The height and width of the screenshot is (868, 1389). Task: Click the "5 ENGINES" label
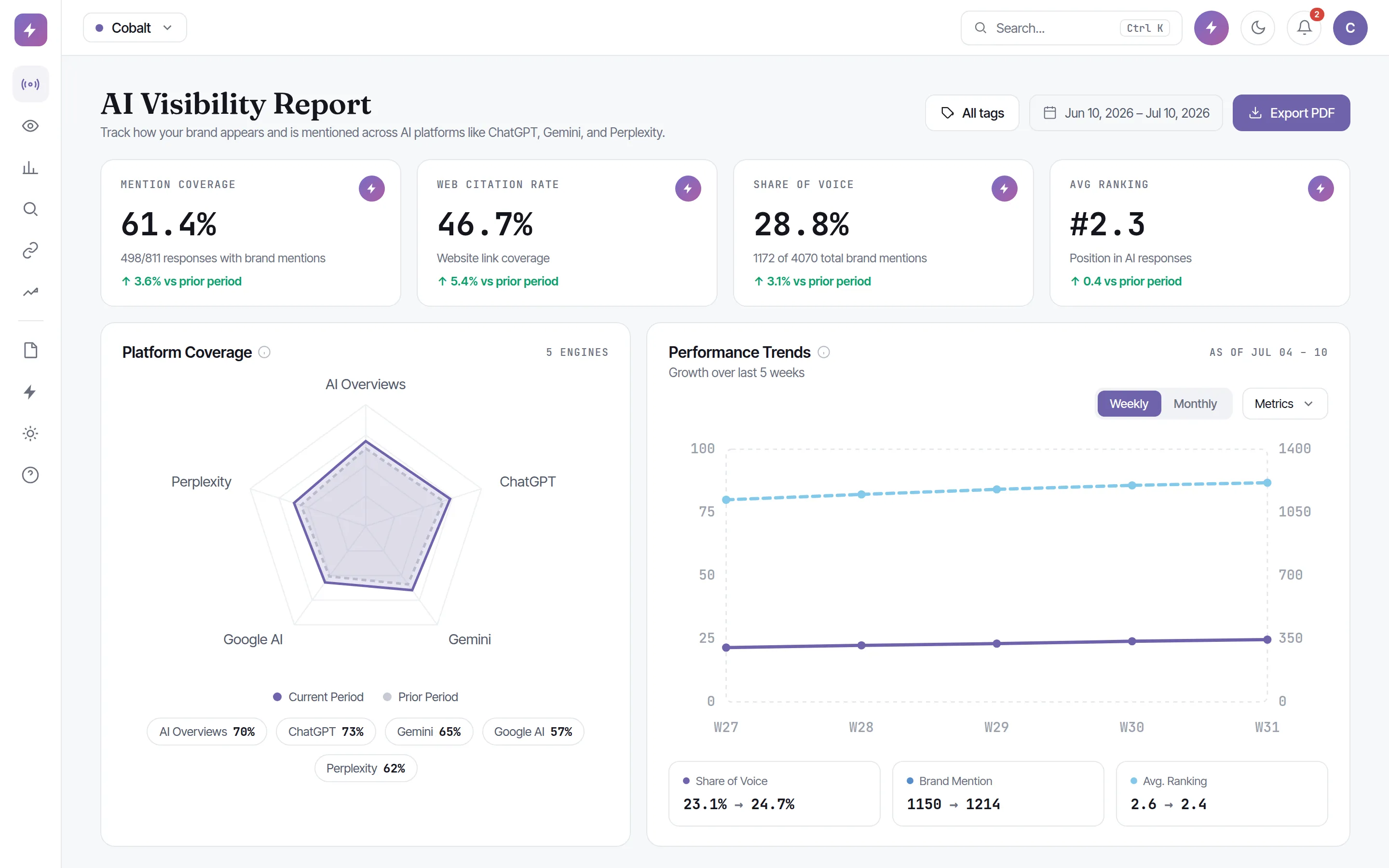(577, 352)
